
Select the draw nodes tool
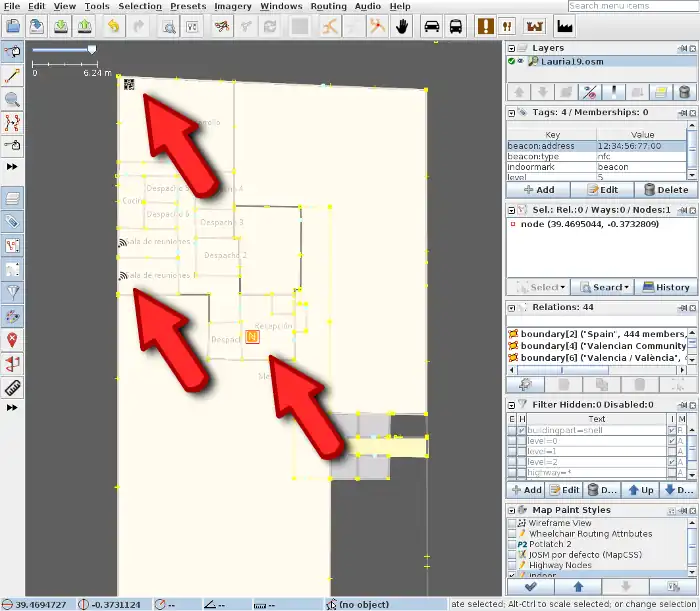tap(13, 75)
